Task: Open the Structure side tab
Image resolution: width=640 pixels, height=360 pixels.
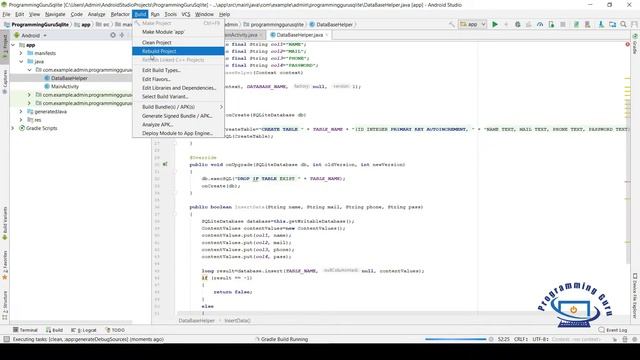Action: 5,304
